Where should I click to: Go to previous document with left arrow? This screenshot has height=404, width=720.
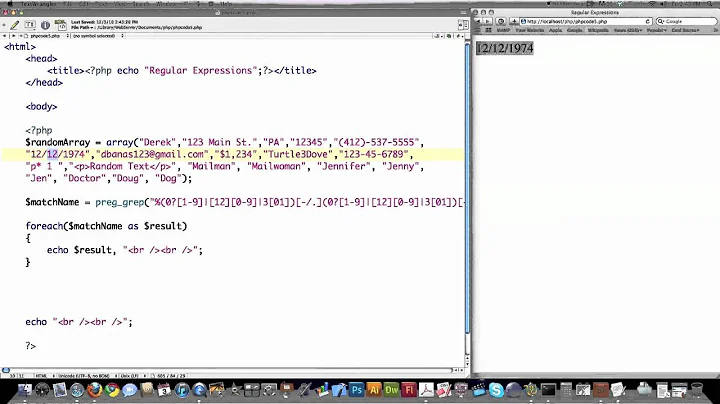[5, 36]
